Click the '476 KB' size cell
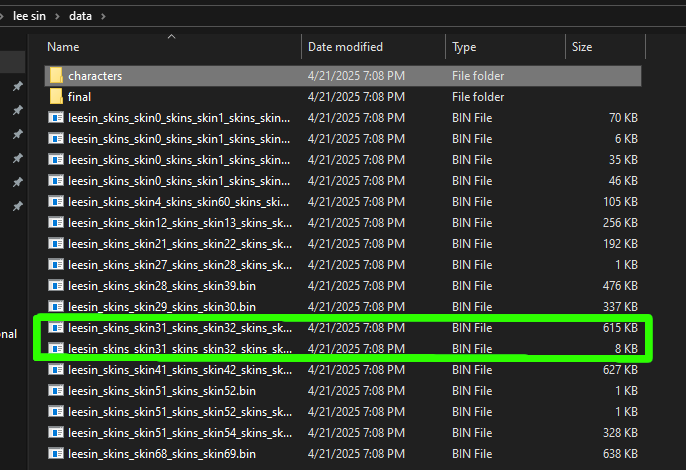 (x=620, y=286)
